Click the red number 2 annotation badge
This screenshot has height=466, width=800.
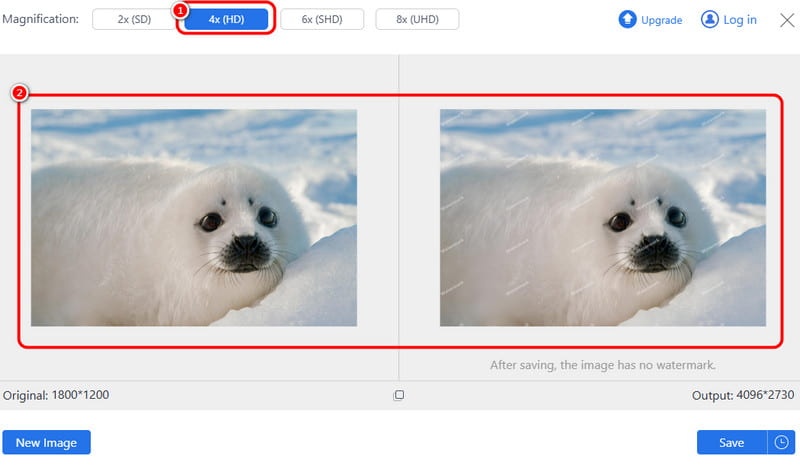[19, 94]
